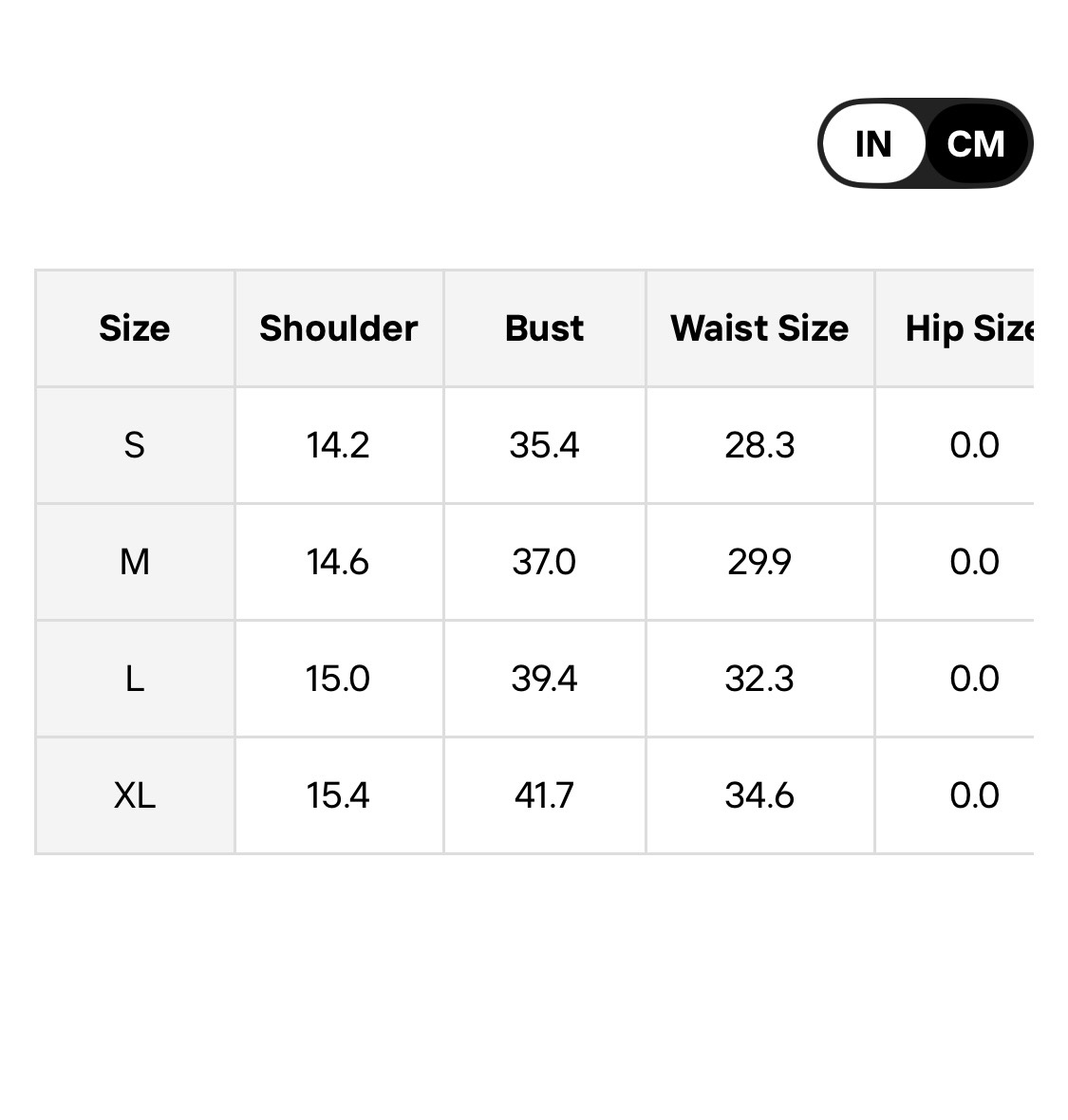The height and width of the screenshot is (1120, 1068).
Task: Select the Shoulder column header
Action: 339,328
